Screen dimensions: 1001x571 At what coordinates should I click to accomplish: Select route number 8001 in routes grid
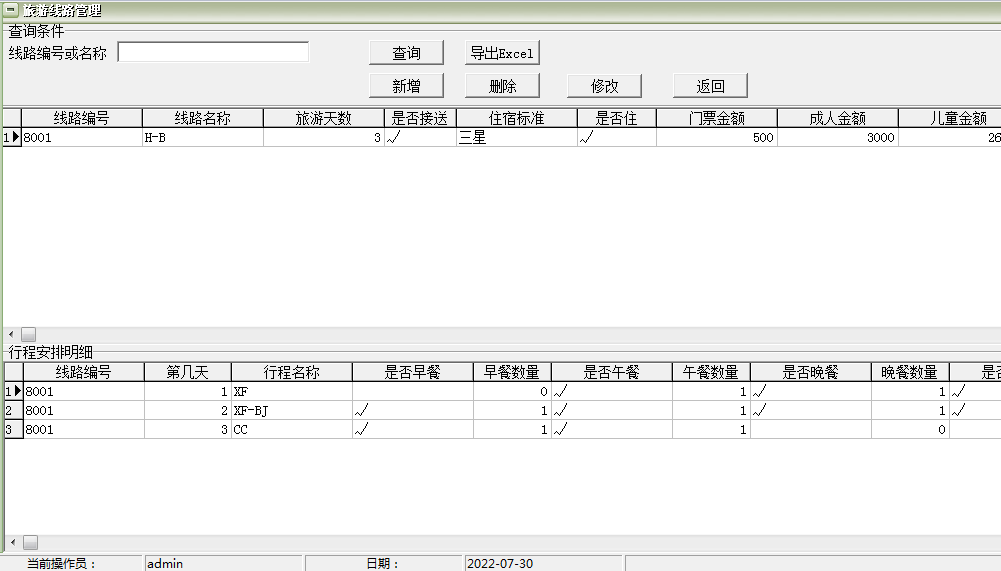tap(82, 137)
